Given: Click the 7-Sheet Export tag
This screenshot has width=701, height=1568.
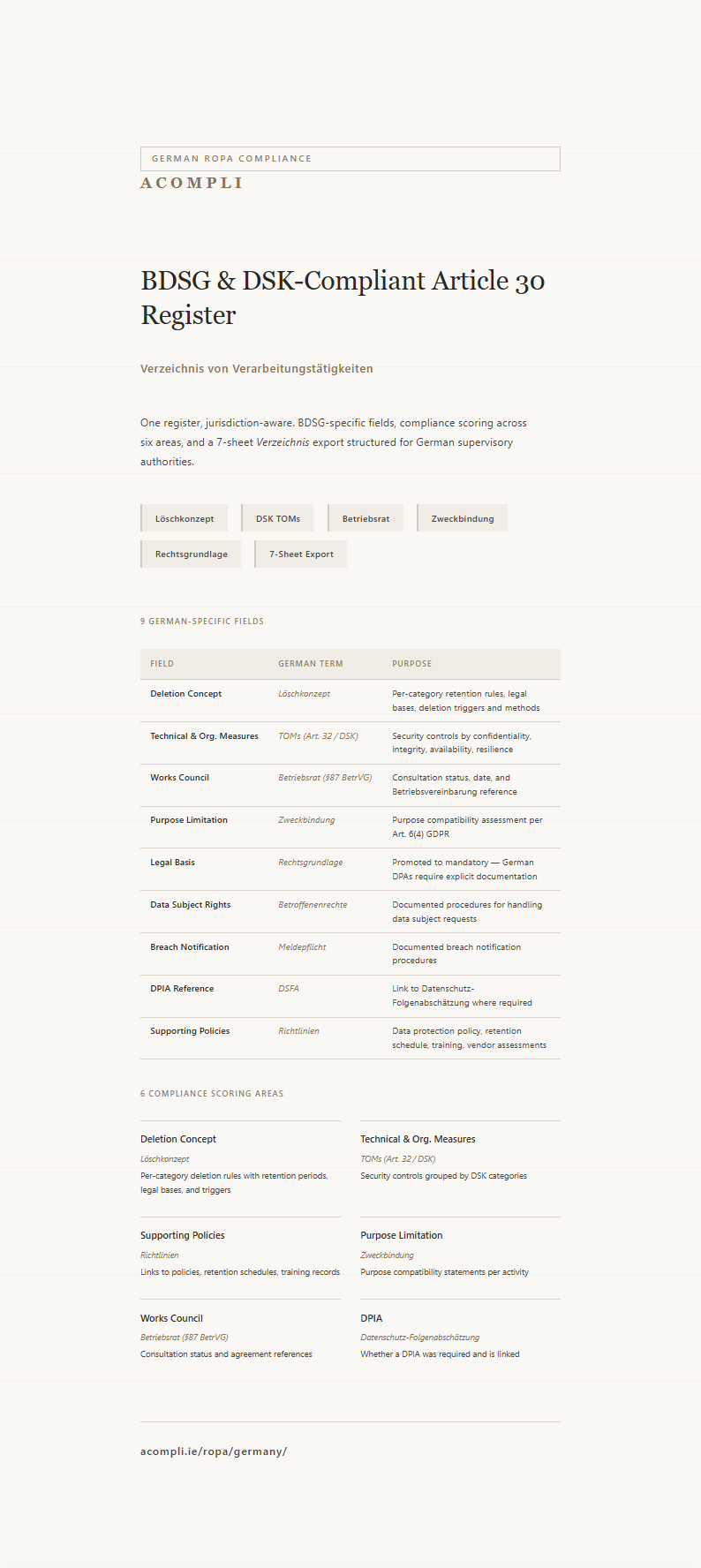Looking at the screenshot, I should pos(301,554).
